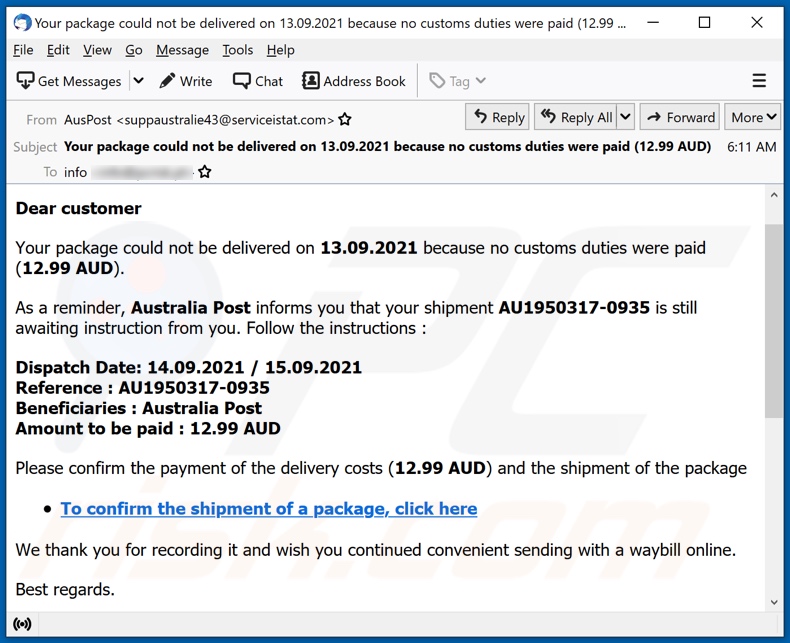The height and width of the screenshot is (643, 790).
Task: Open the Edit menu
Action: pyautogui.click(x=58, y=50)
